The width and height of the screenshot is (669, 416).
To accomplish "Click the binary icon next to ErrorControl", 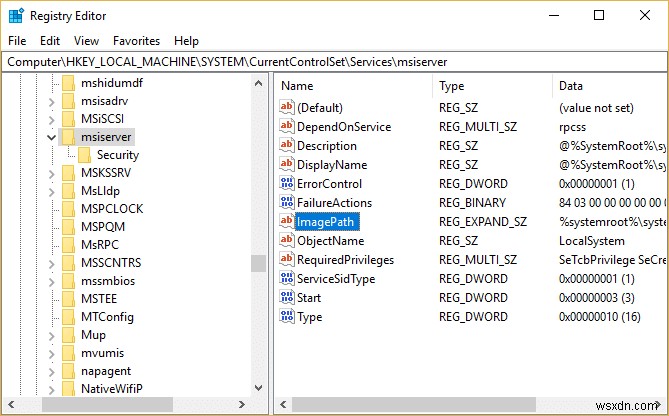I will (286, 184).
